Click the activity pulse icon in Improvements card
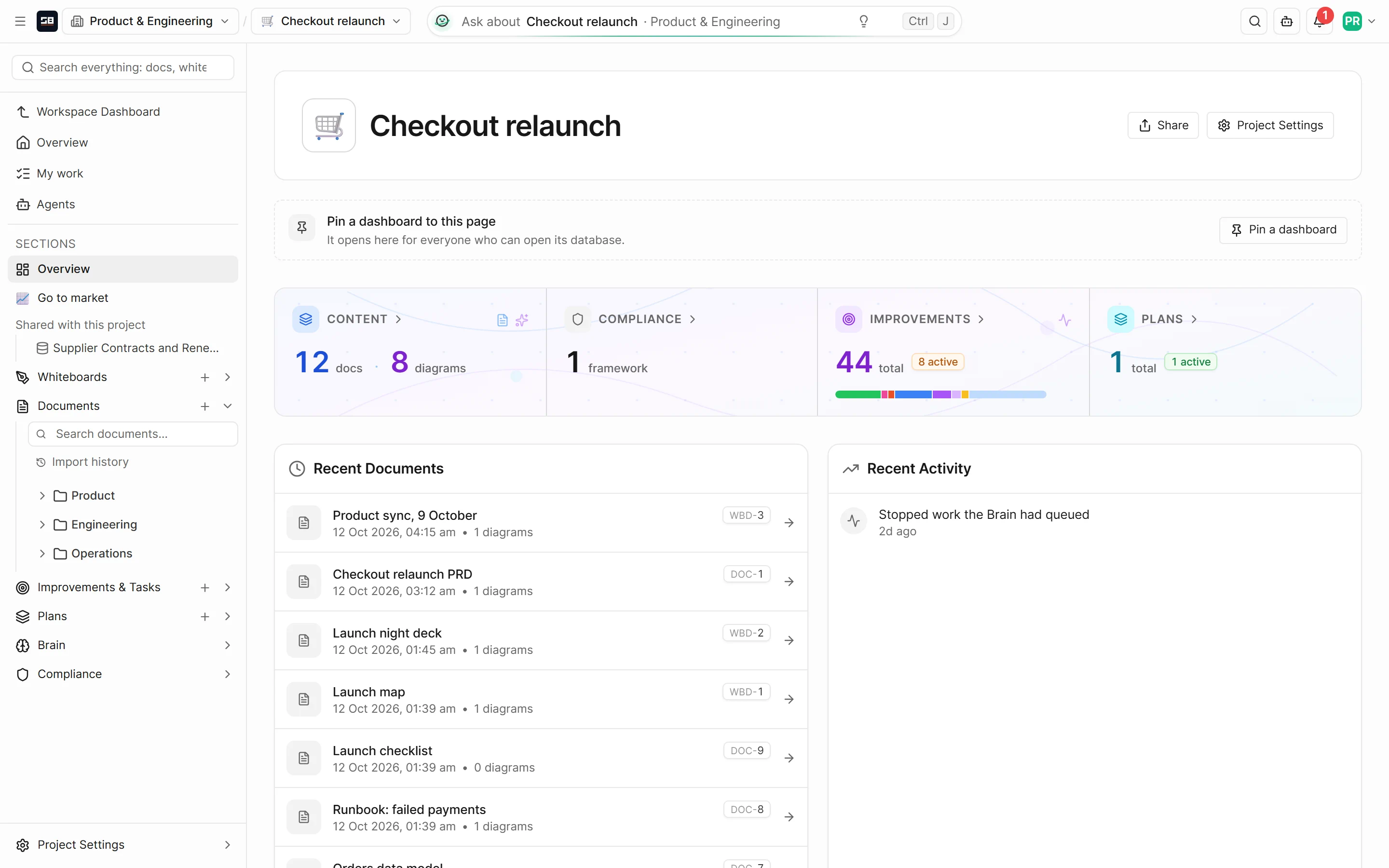This screenshot has height=868, width=1389. (x=1065, y=320)
